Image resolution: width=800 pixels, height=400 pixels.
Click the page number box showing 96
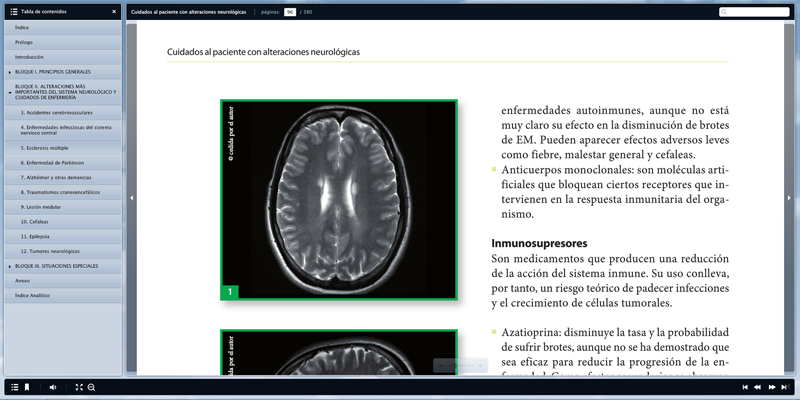[290, 12]
